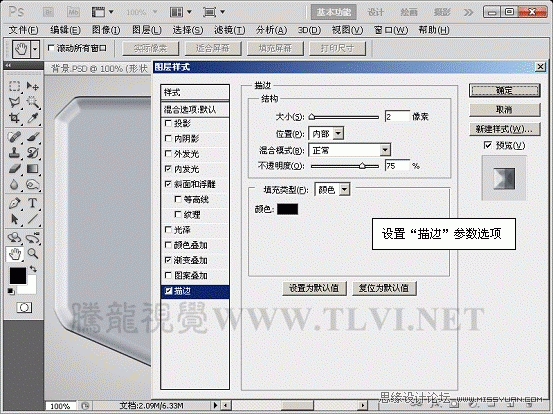Enable Pattern Overlay (图案叠加) style
553x414 pixels.
168,275
